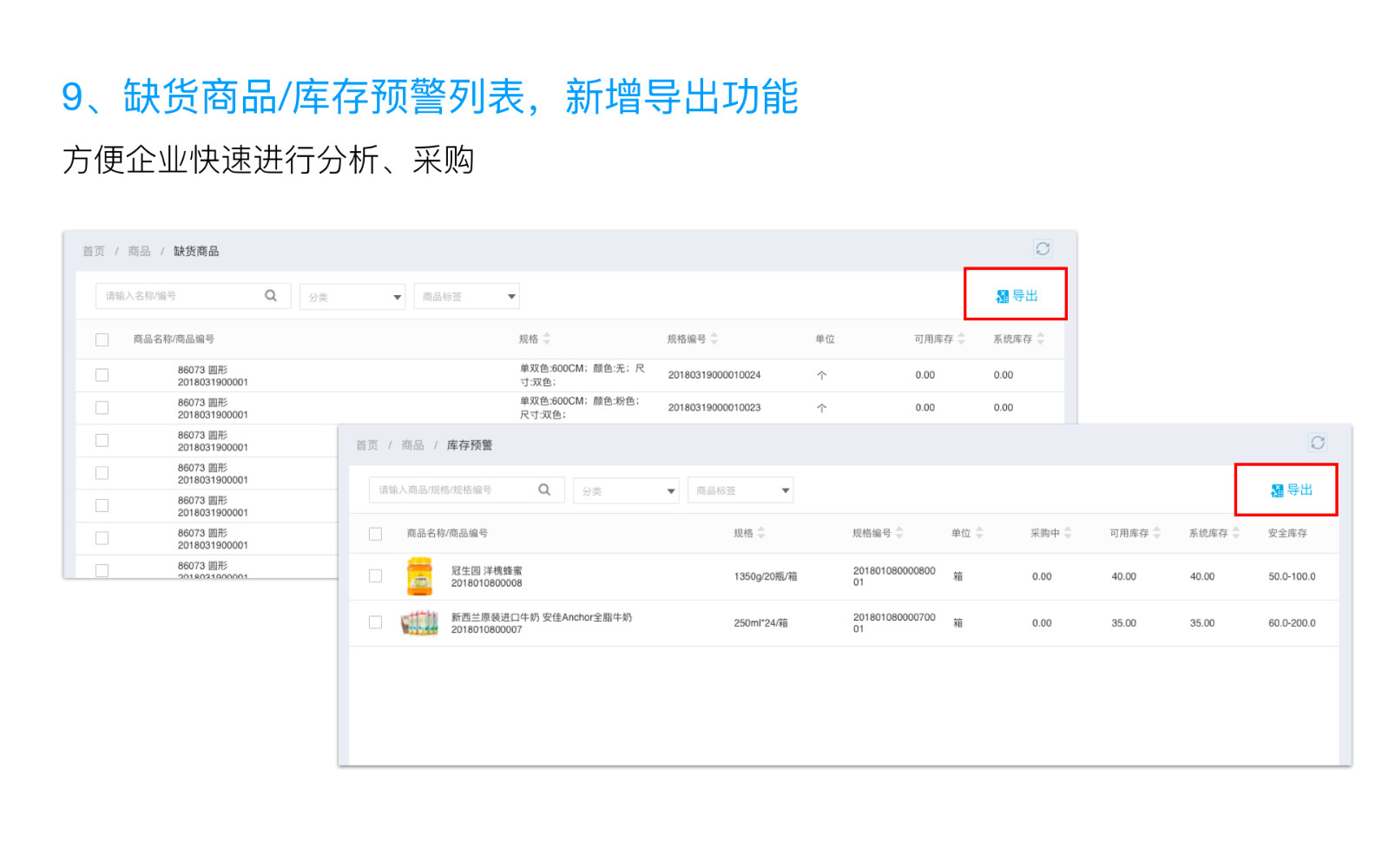Check the 冠生园 洋槐蜂蜜 row checkbox
The image size is (1389, 868).
pyautogui.click(x=376, y=576)
